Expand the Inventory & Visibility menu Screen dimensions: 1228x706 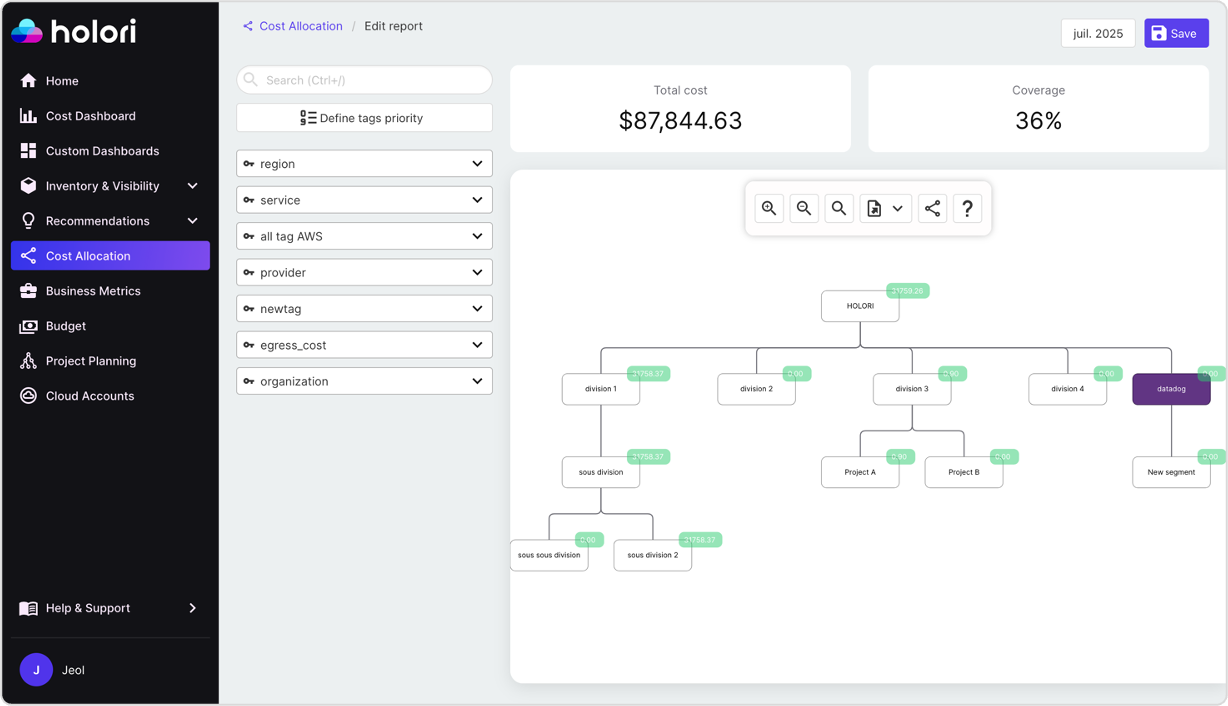103,185
